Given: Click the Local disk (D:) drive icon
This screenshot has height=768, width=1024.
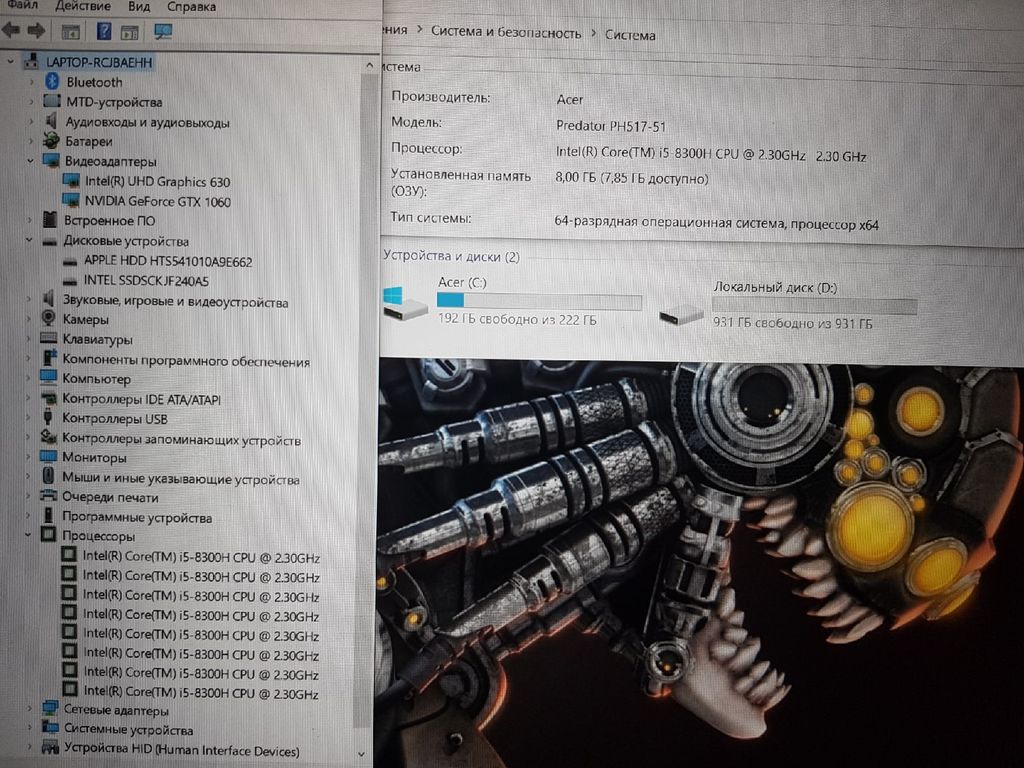Looking at the screenshot, I should click(x=681, y=315).
